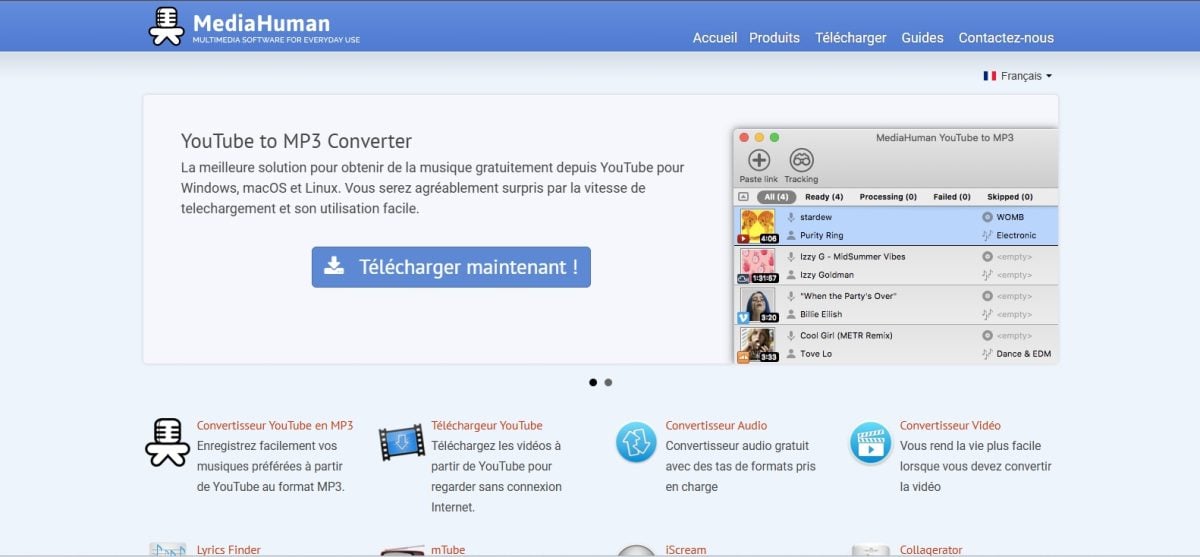The height and width of the screenshot is (557, 1200).
Task: Click the artist name "Izzy Goldman"
Action: point(827,275)
